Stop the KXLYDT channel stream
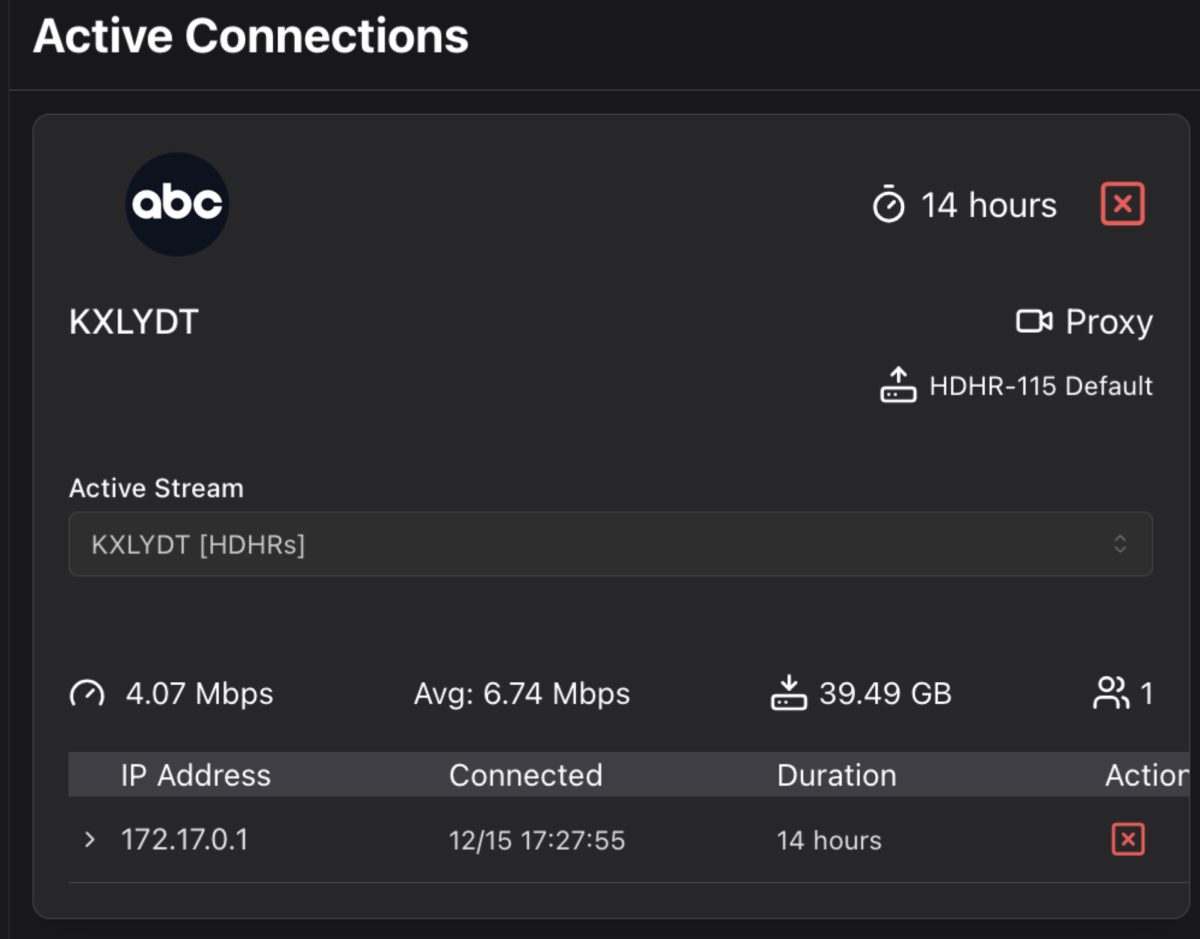The height and width of the screenshot is (939, 1200). pos(1122,204)
